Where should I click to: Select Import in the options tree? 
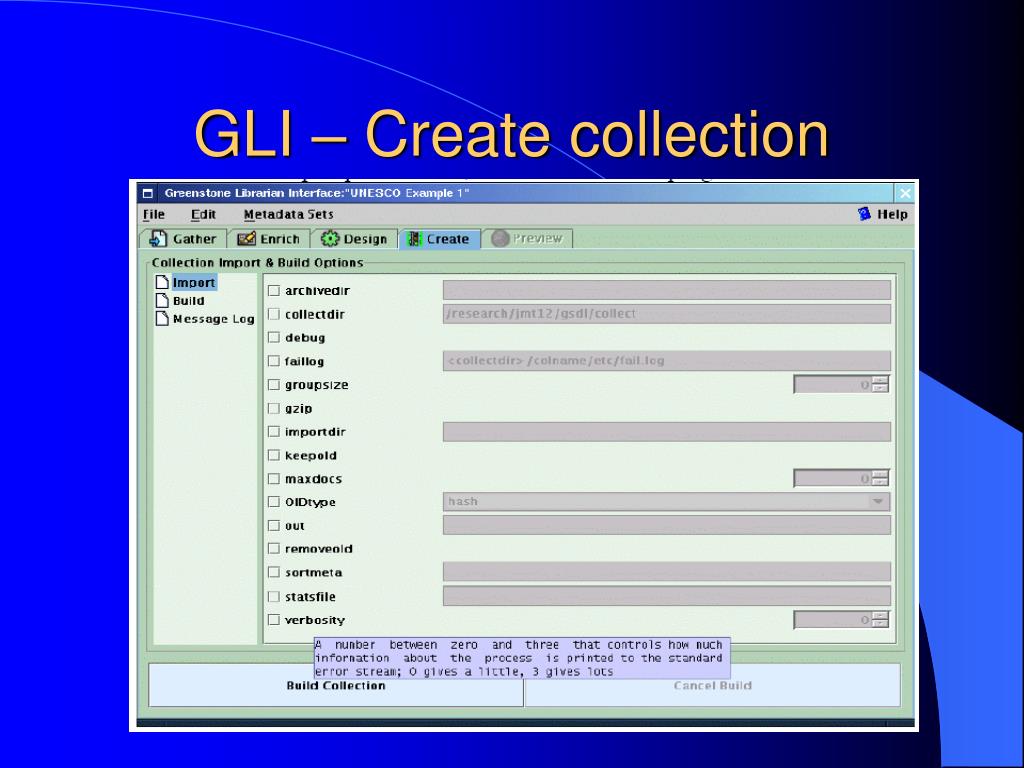pyautogui.click(x=194, y=282)
